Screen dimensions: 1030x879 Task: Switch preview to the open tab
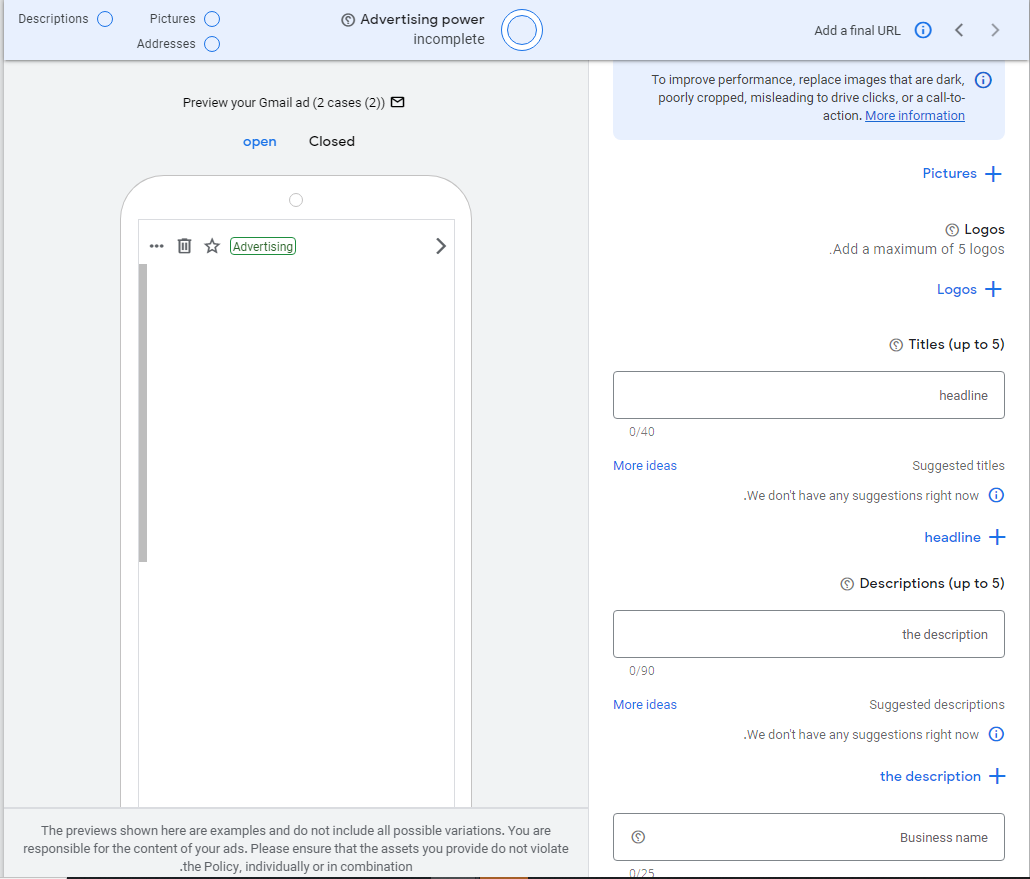click(x=259, y=142)
